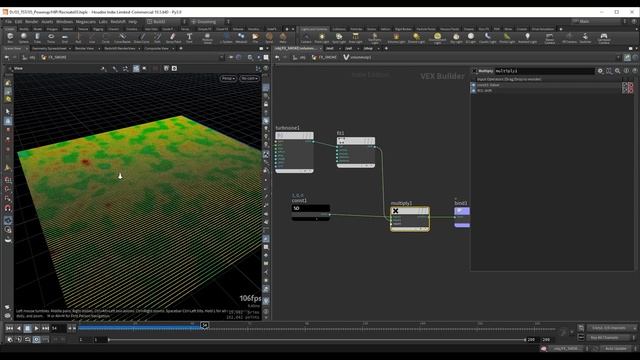
Task: Add an Ambient Light from the shelf
Action: click(x=527, y=38)
